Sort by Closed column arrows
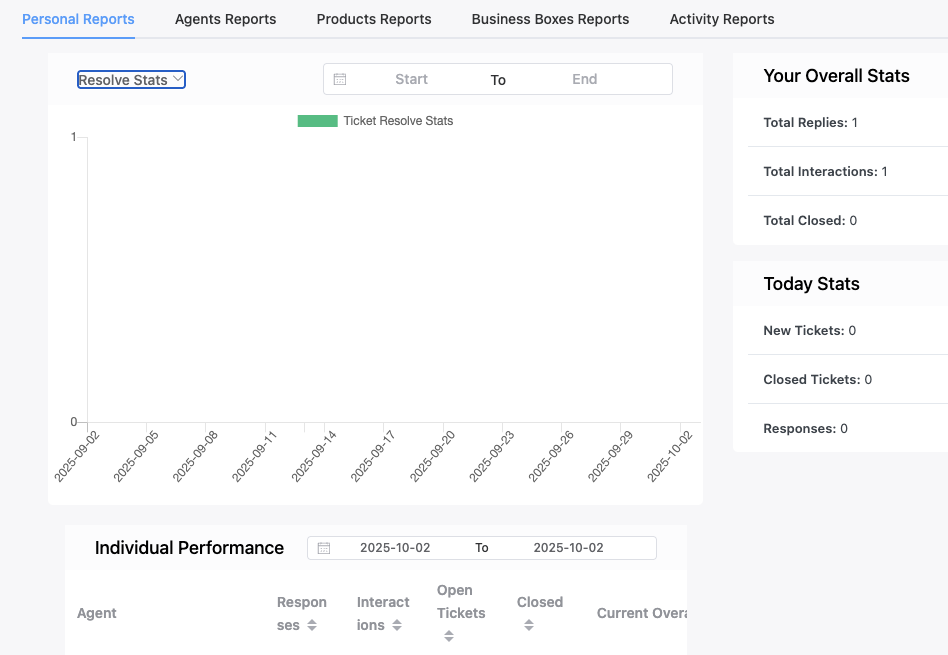The height and width of the screenshot is (655, 948). [529, 625]
